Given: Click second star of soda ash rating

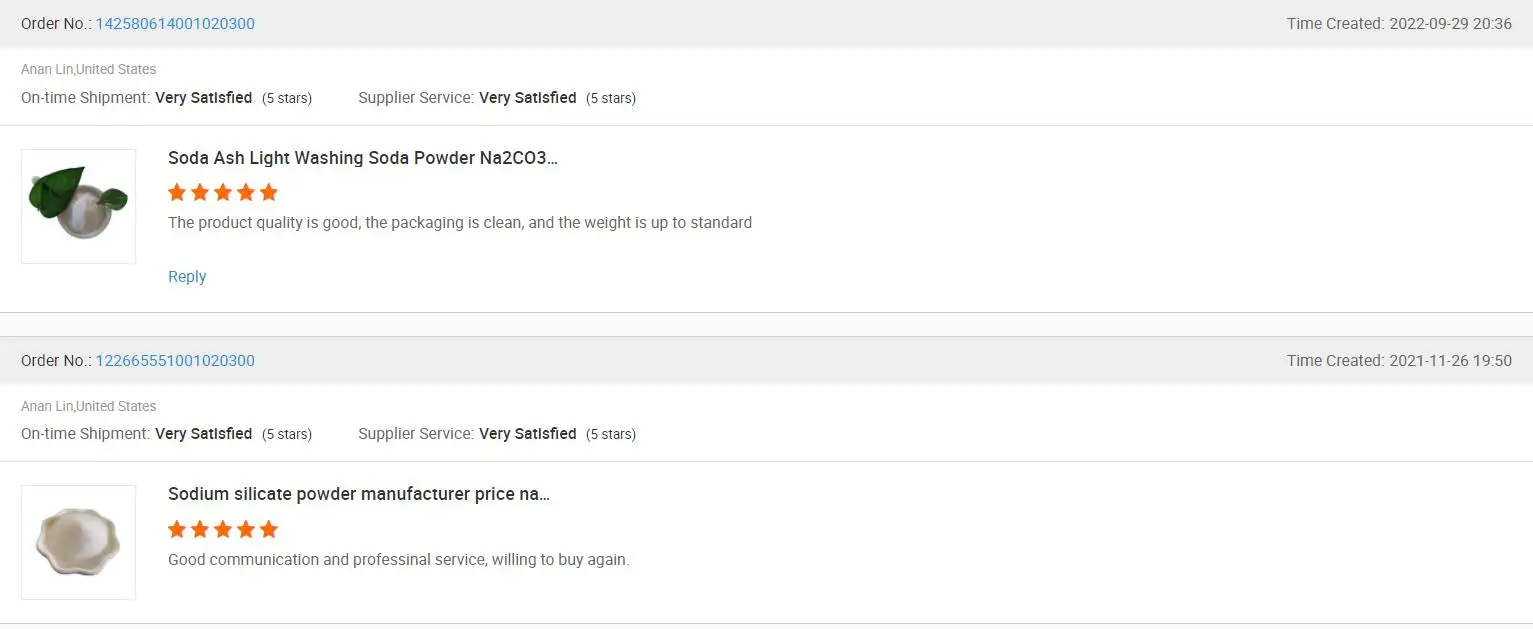Looking at the screenshot, I should [x=200, y=192].
